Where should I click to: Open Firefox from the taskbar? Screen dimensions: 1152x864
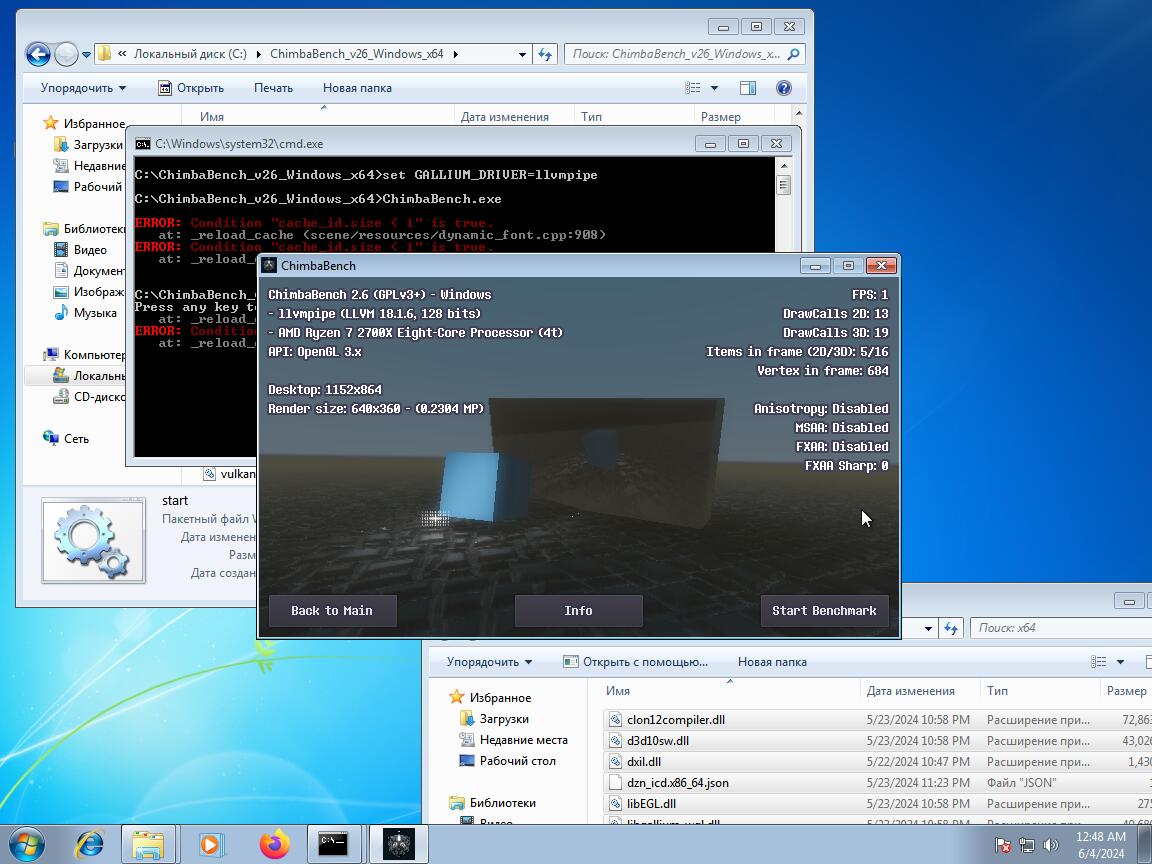point(273,844)
